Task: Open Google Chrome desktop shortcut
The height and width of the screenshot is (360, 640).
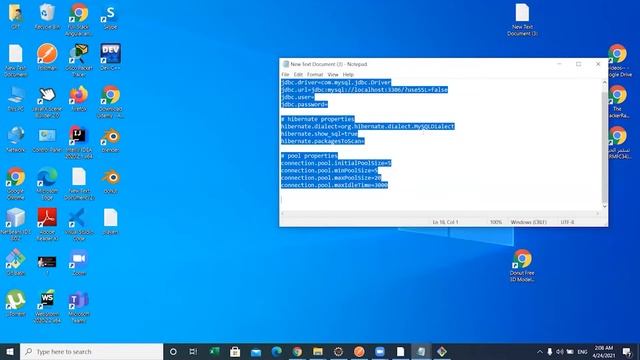Action: coord(16,183)
